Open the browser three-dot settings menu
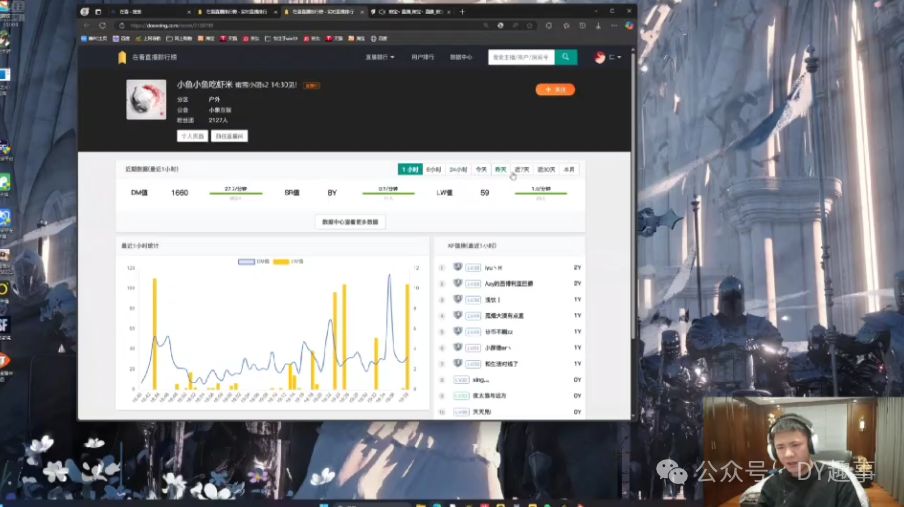 tap(614, 25)
